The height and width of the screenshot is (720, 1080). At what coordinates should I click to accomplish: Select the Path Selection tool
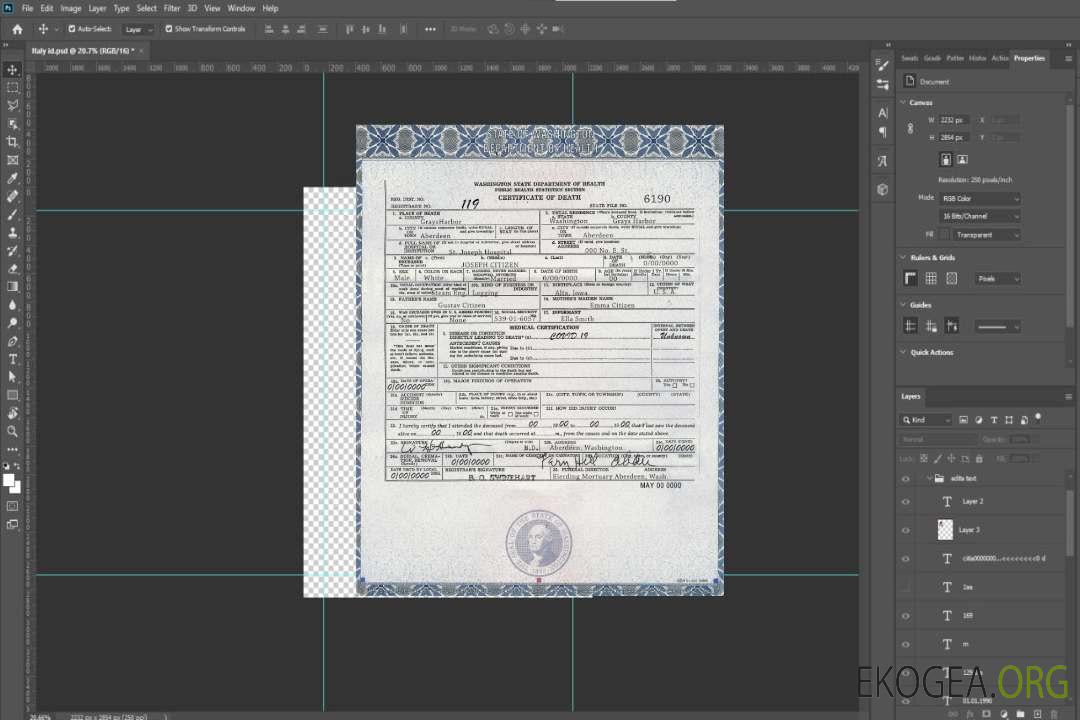coord(12,377)
